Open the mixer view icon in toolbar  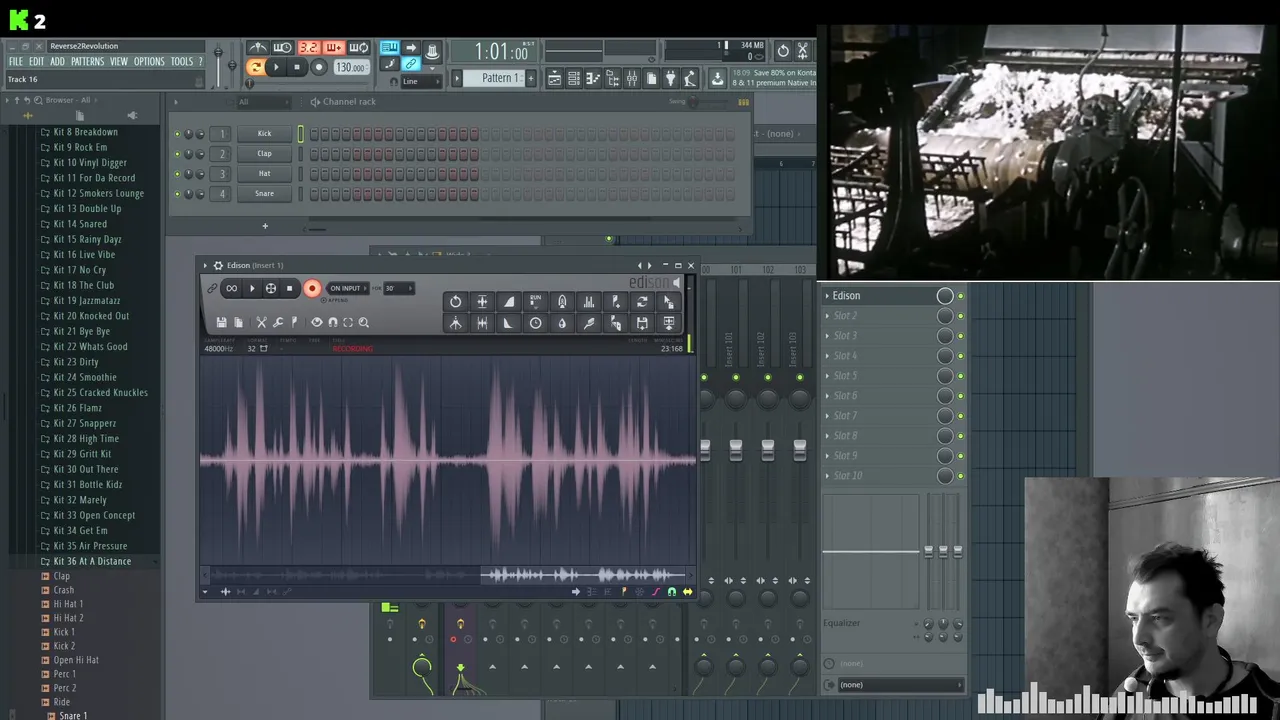(x=632, y=79)
